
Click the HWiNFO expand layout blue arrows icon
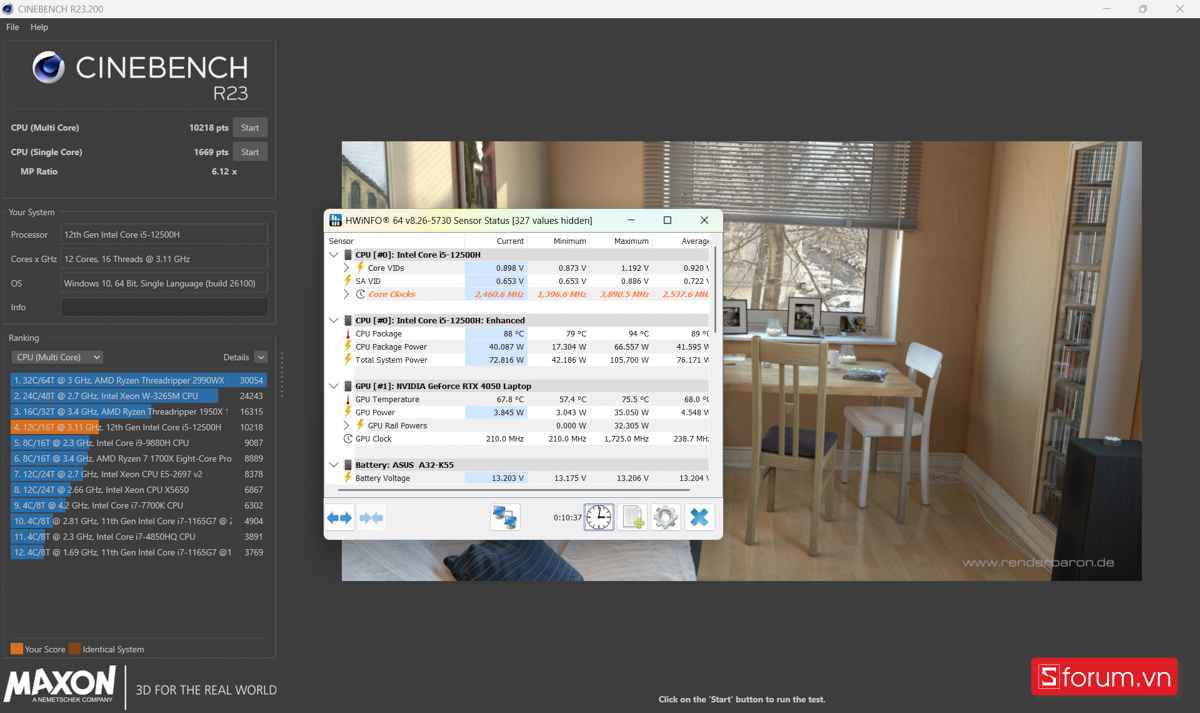coord(340,517)
